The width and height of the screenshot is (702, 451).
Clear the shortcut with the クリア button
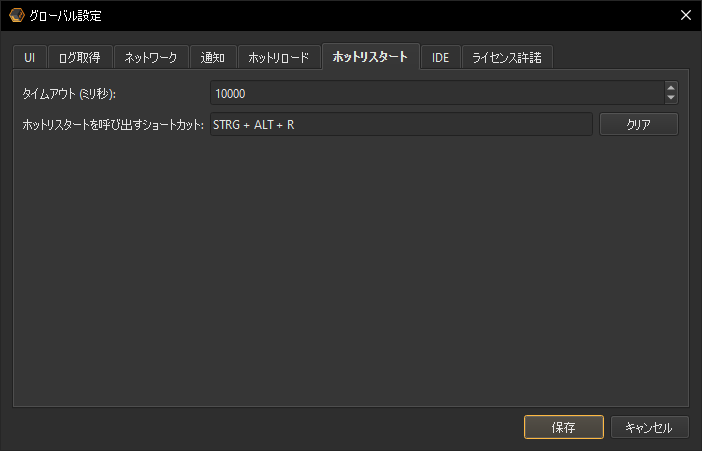pyautogui.click(x=638, y=124)
